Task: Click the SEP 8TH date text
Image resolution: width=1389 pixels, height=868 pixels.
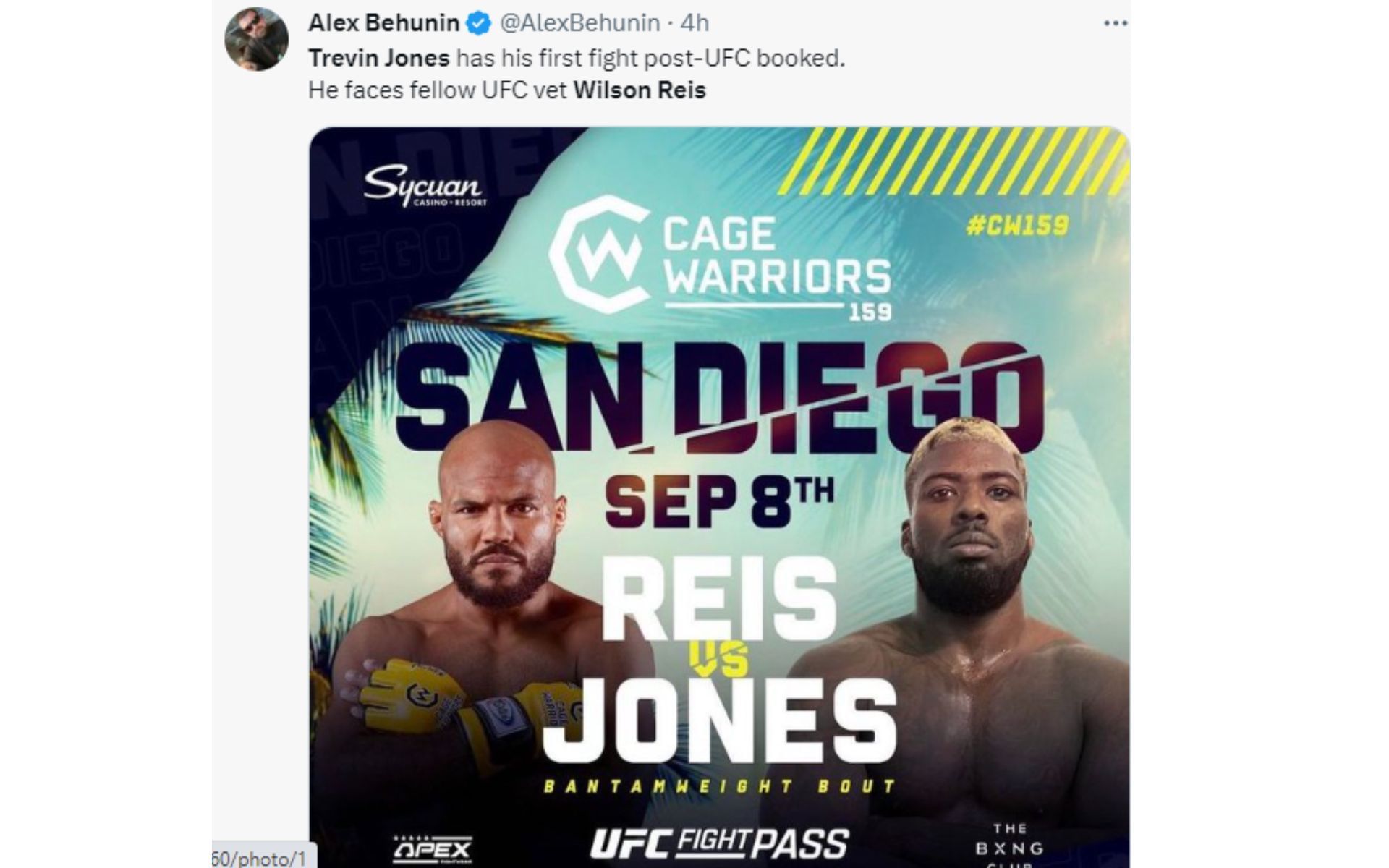Action: pyautogui.click(x=719, y=500)
